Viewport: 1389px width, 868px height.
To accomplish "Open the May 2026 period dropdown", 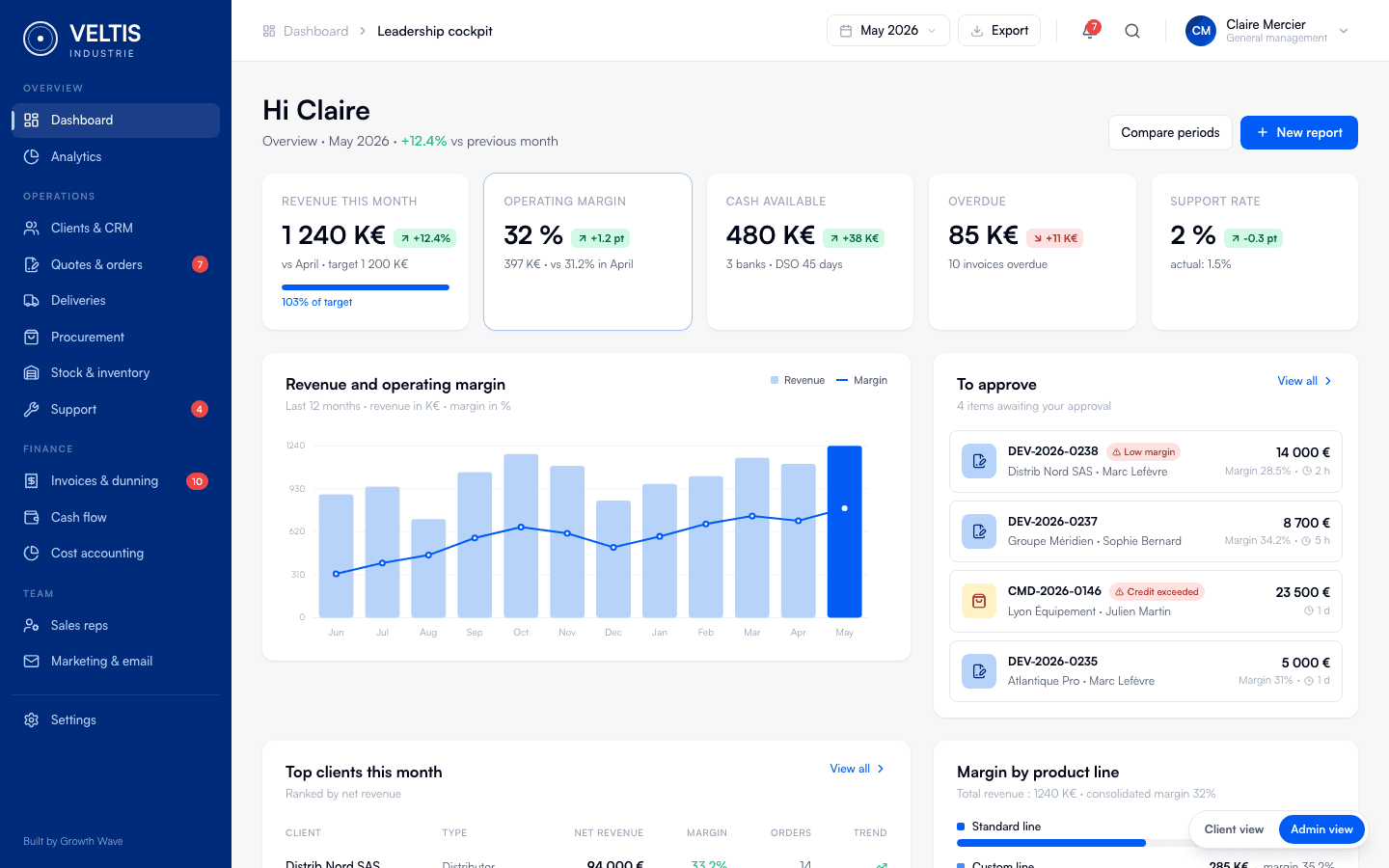I will (888, 31).
